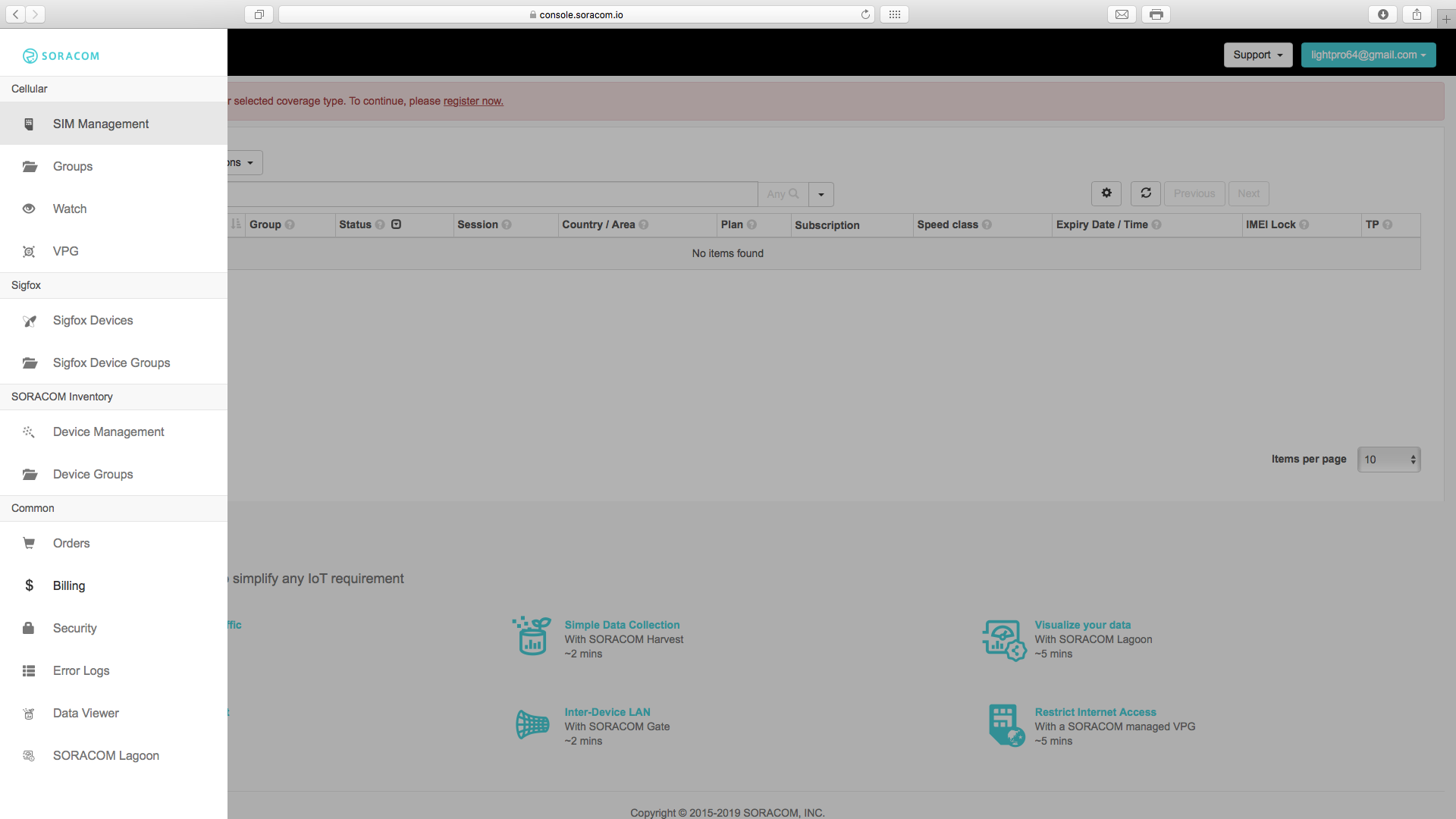Open Device Management from the sidebar
Image resolution: width=1456 pixels, height=819 pixels.
(x=108, y=431)
